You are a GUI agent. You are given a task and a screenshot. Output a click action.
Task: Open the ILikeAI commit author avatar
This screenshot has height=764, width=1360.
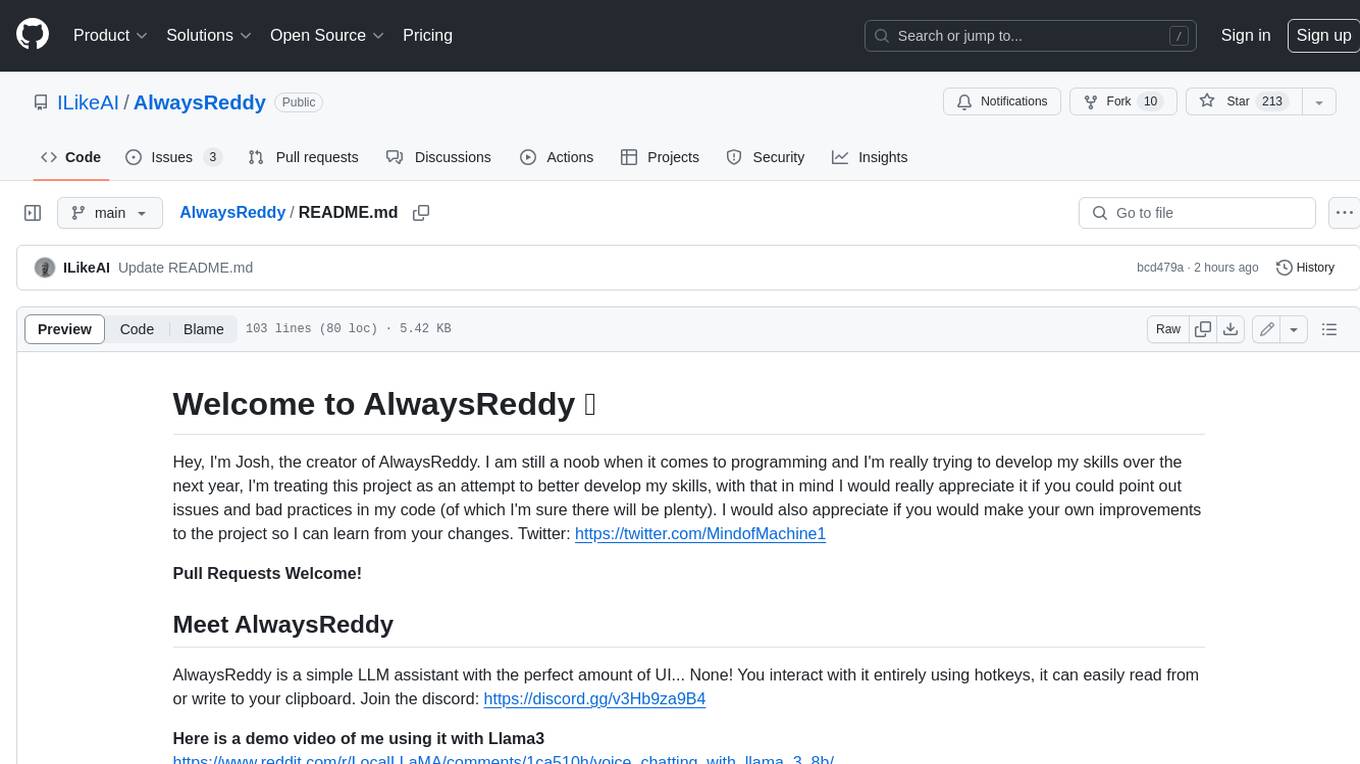tap(44, 268)
